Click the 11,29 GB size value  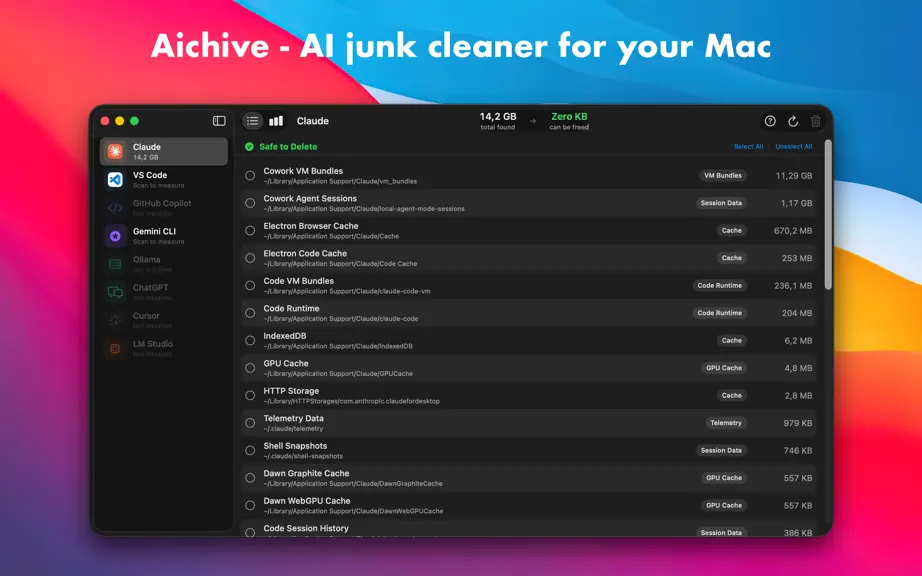794,176
